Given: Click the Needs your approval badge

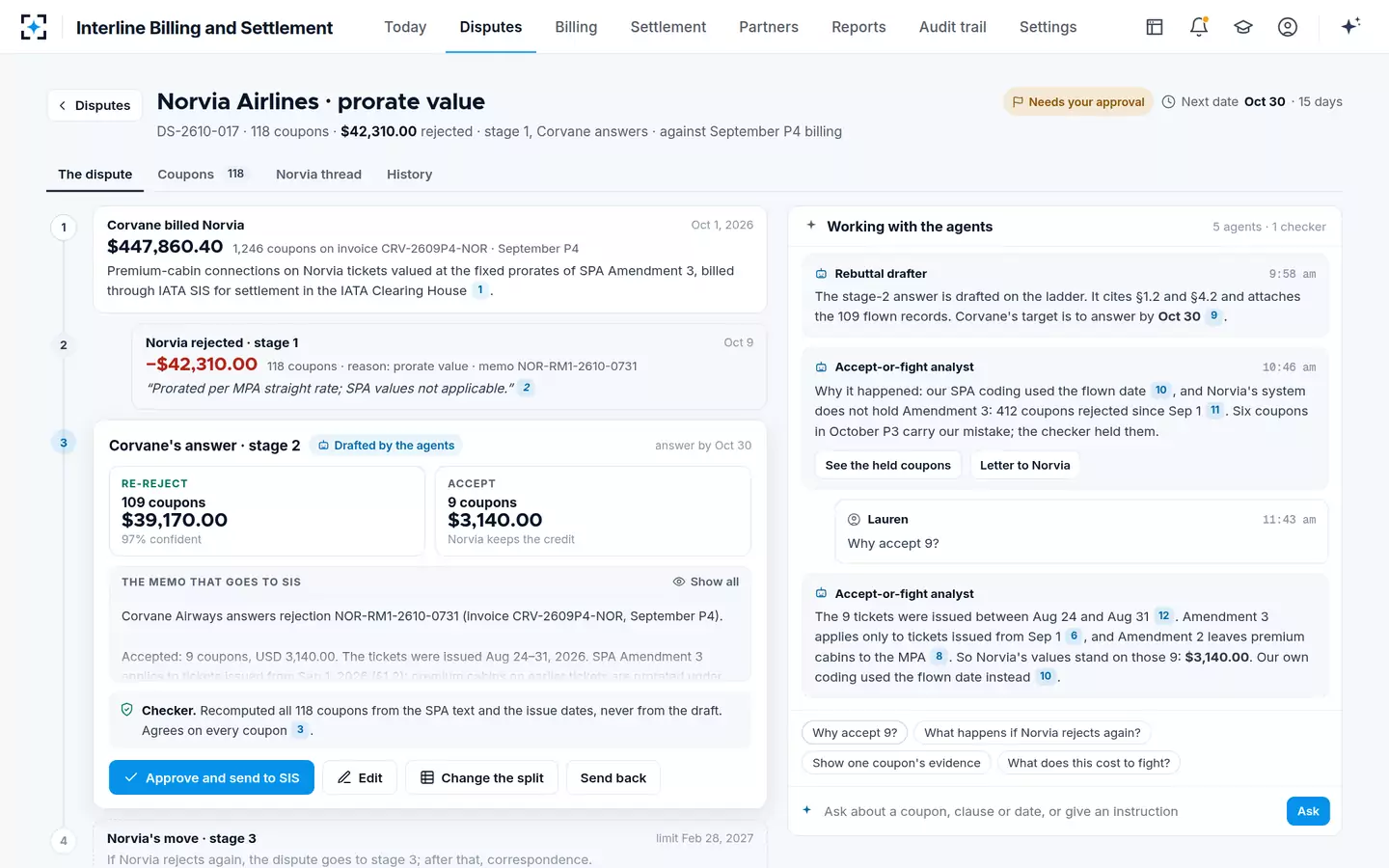Looking at the screenshot, I should (x=1078, y=101).
